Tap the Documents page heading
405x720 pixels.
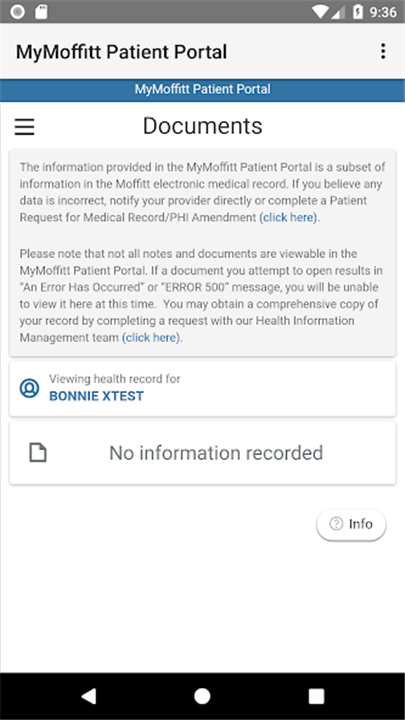(x=202, y=126)
